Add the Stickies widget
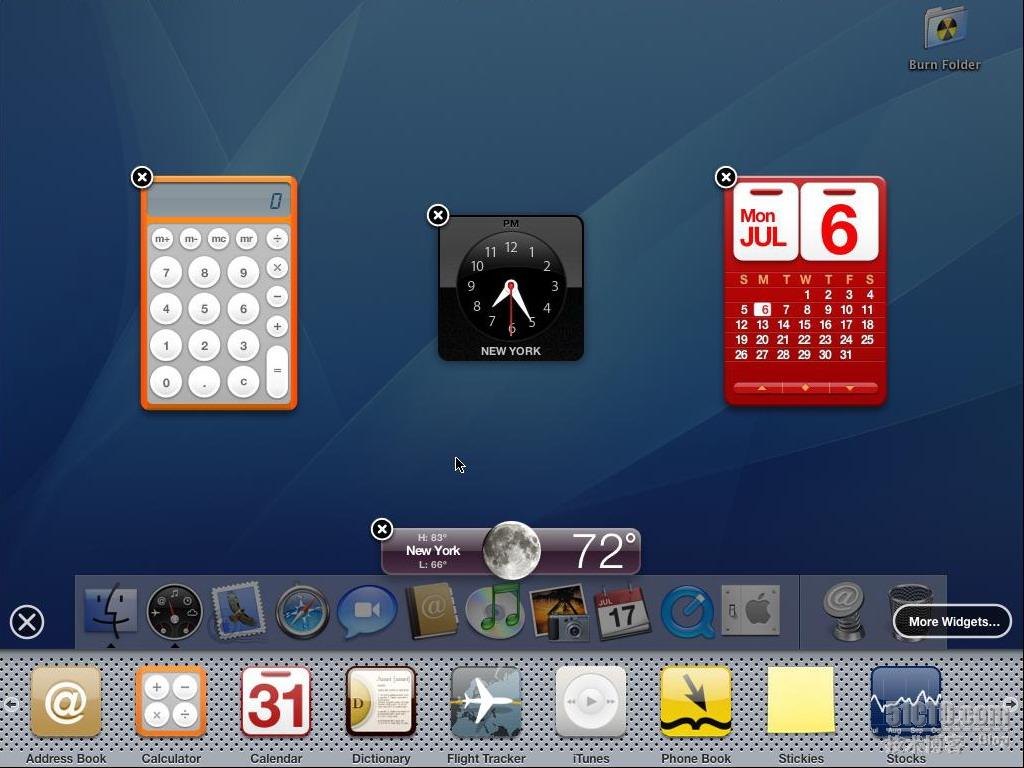The height and width of the screenshot is (768, 1024). coord(801,700)
